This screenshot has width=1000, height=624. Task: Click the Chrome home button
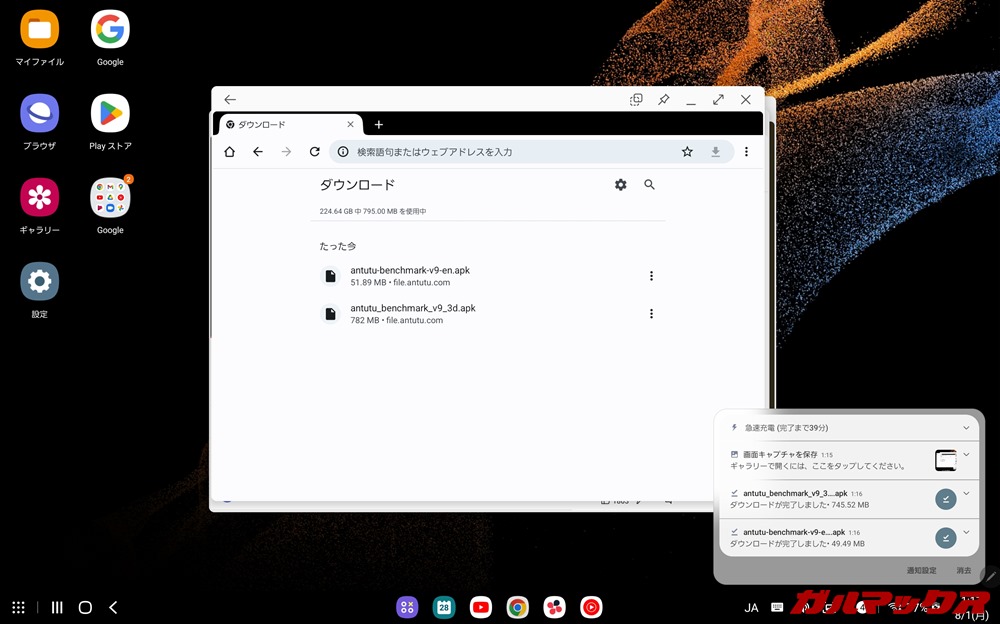coord(229,152)
